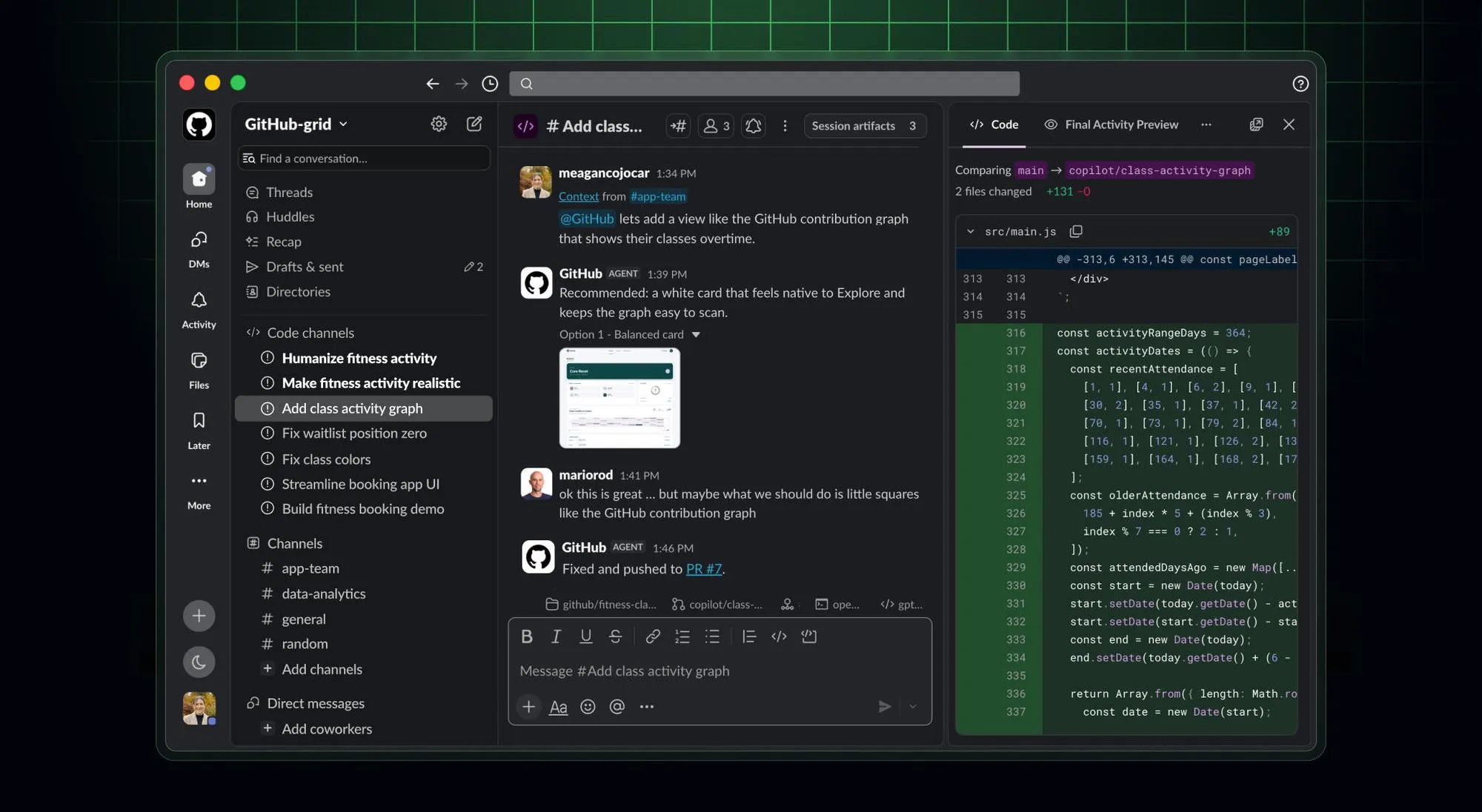Open panel in new window
The image size is (1482, 812).
pyautogui.click(x=1256, y=124)
